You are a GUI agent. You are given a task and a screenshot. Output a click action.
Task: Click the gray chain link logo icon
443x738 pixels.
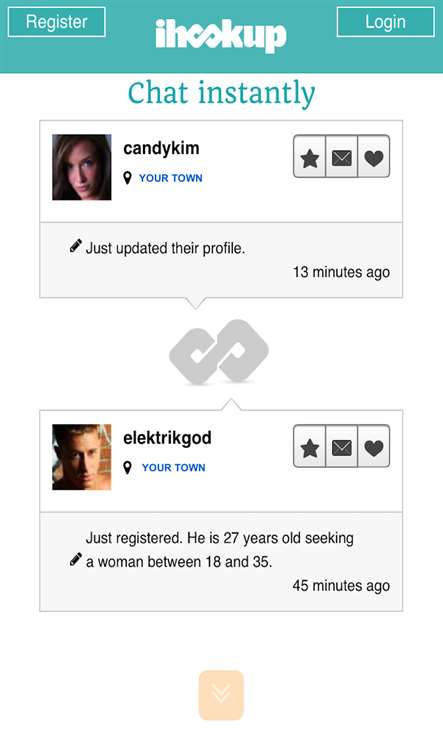point(219,351)
